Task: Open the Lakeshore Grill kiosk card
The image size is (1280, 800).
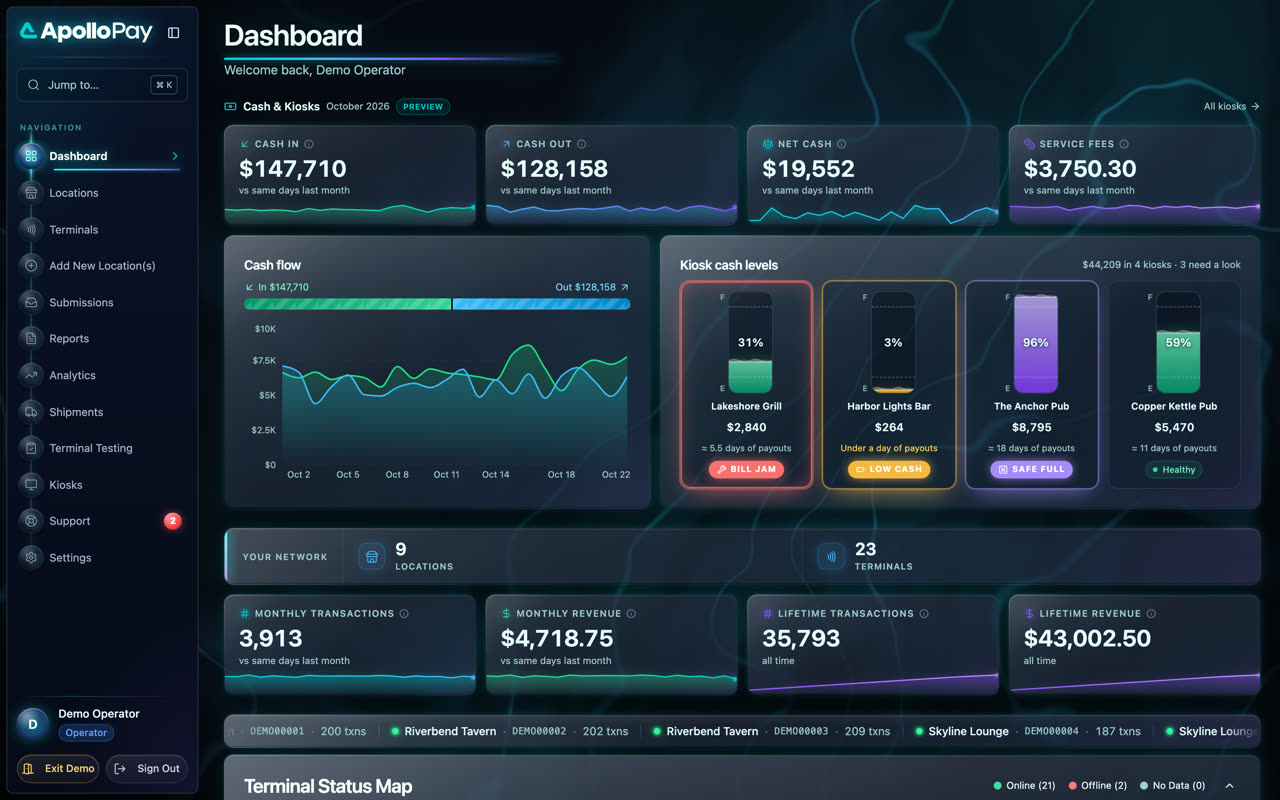Action: pos(746,384)
